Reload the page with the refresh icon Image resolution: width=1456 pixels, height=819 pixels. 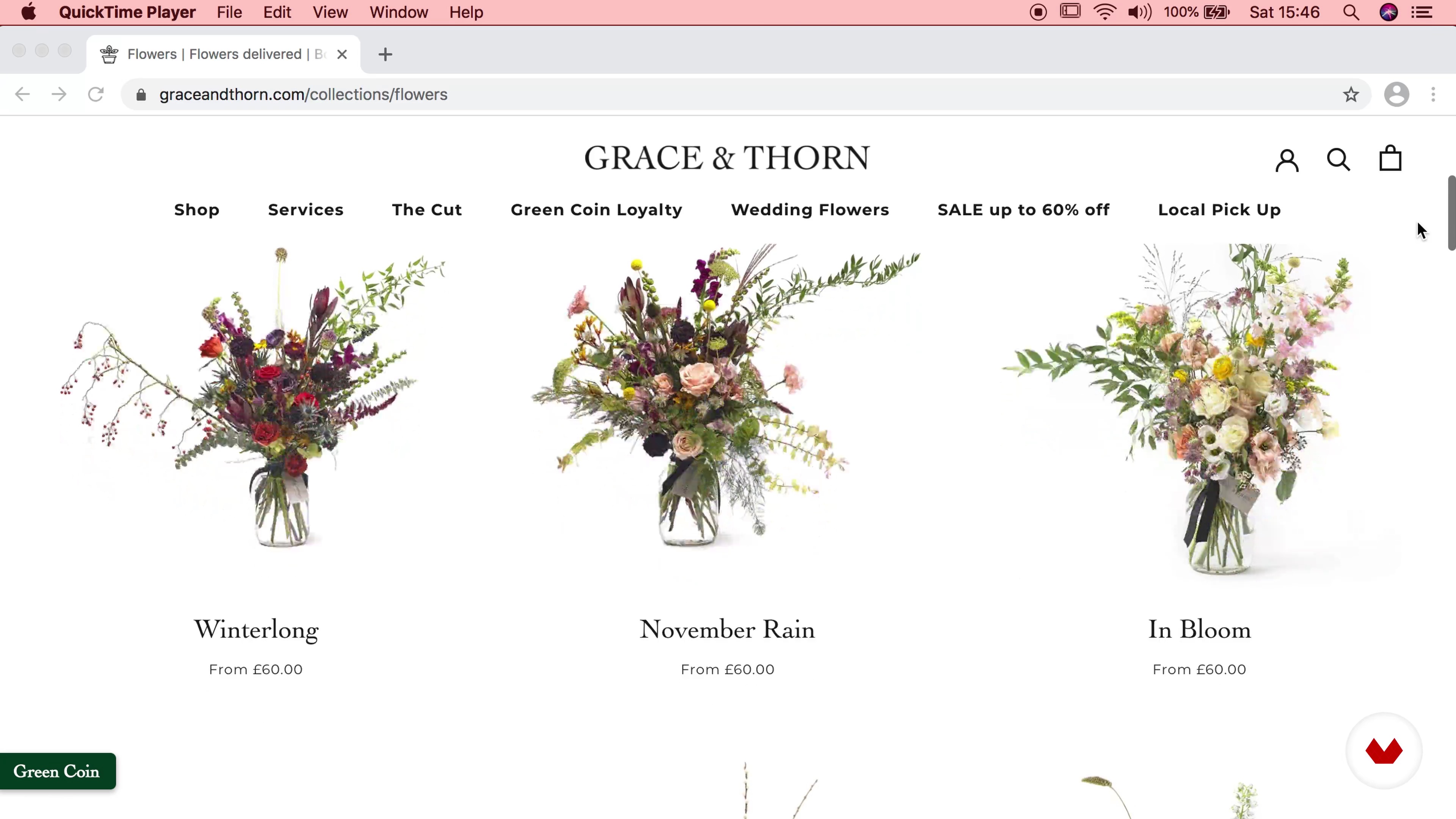tap(96, 94)
